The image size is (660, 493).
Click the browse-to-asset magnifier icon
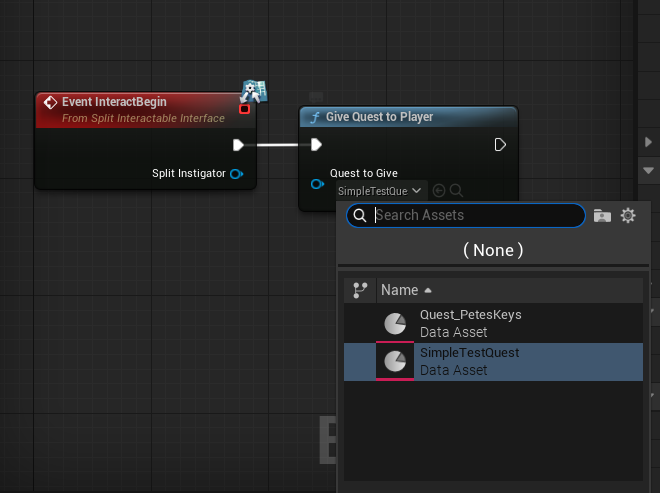pos(456,190)
